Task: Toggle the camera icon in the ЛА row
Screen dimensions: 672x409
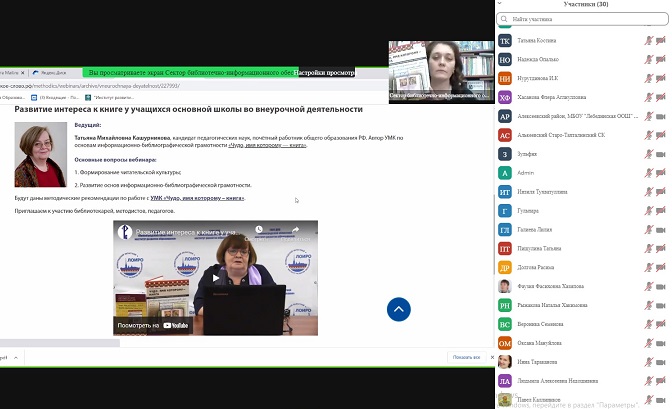Action: click(660, 381)
